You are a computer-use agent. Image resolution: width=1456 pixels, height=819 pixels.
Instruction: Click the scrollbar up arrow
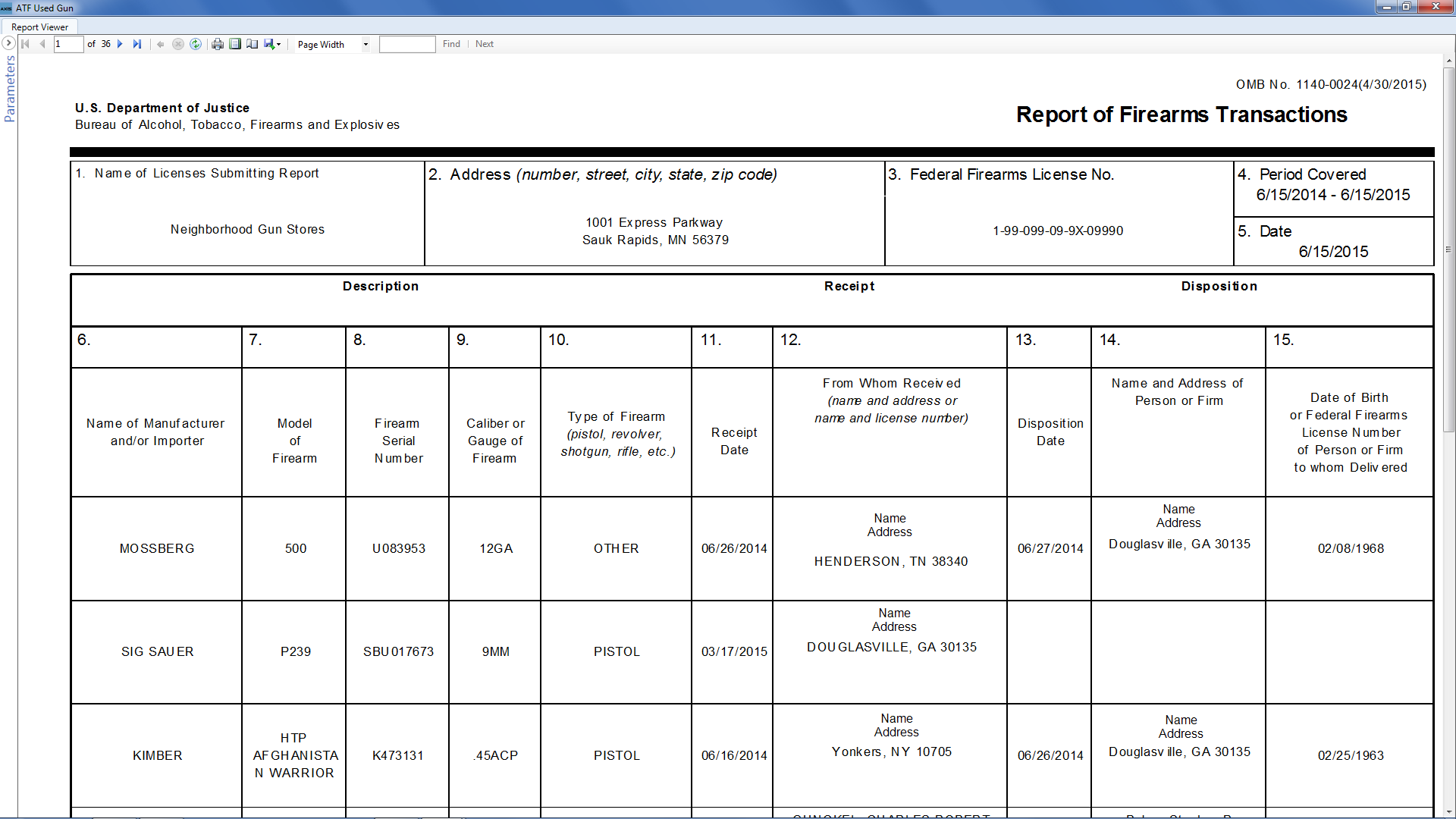1448,61
